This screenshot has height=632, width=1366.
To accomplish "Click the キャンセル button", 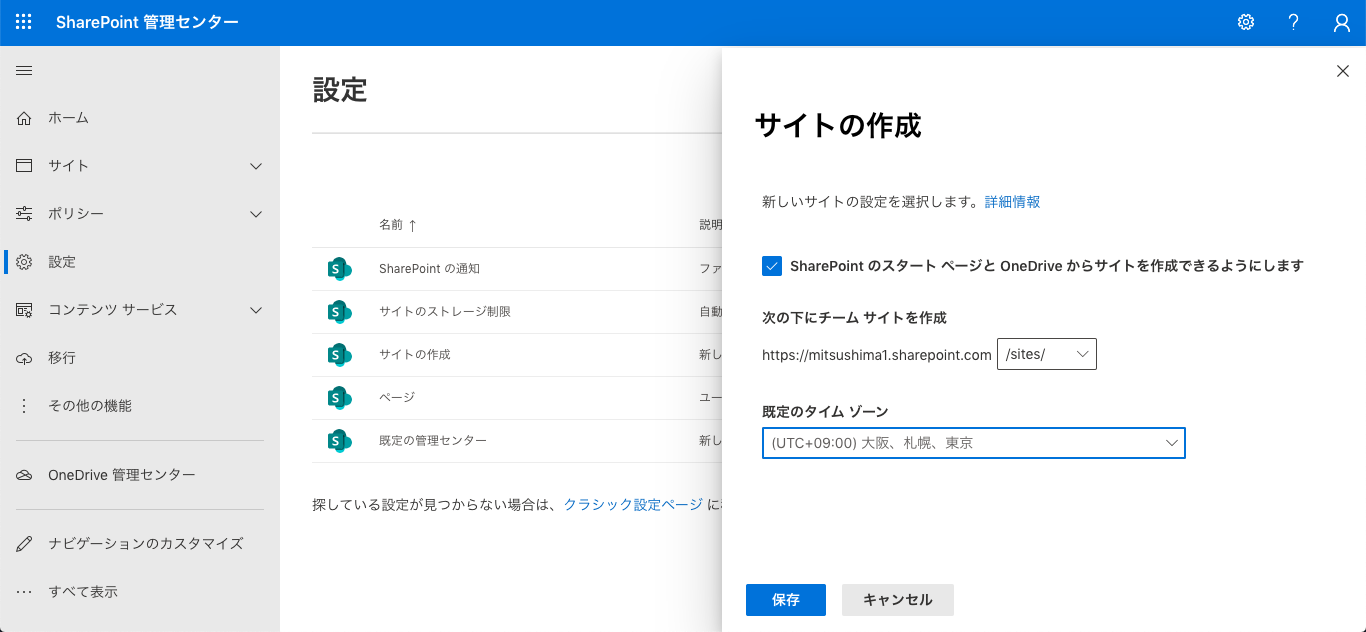I will 898,600.
